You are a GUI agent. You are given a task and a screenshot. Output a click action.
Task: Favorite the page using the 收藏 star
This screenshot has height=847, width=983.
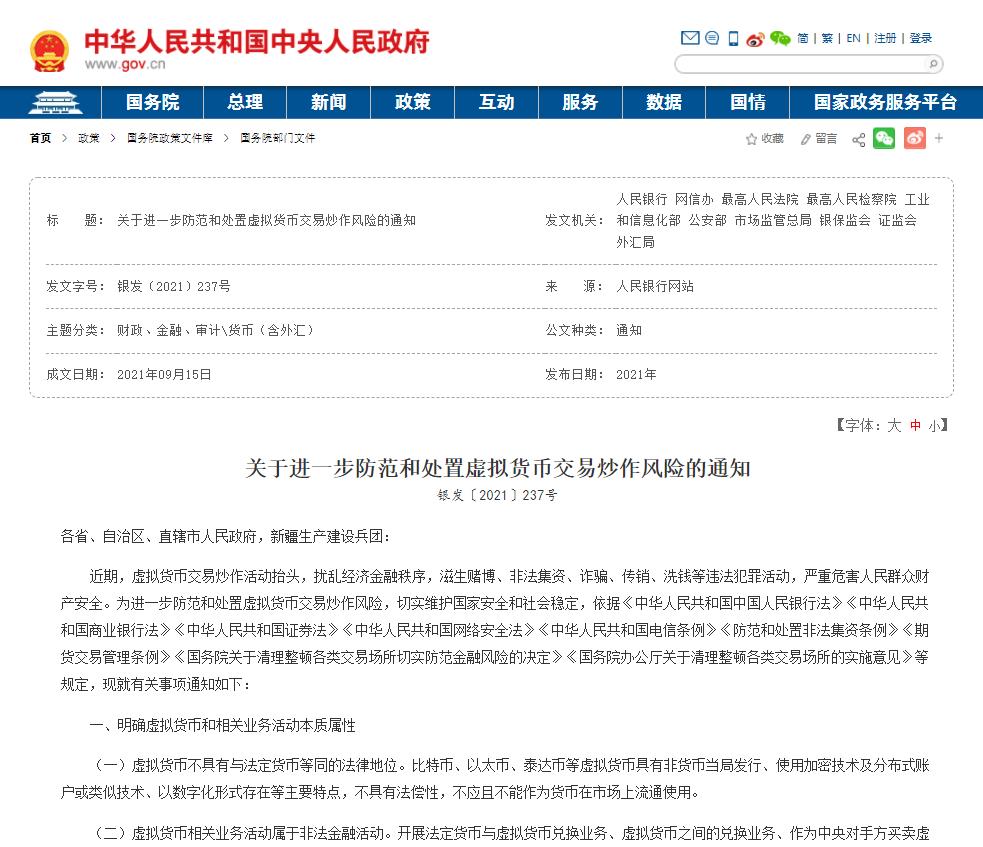[x=763, y=138]
